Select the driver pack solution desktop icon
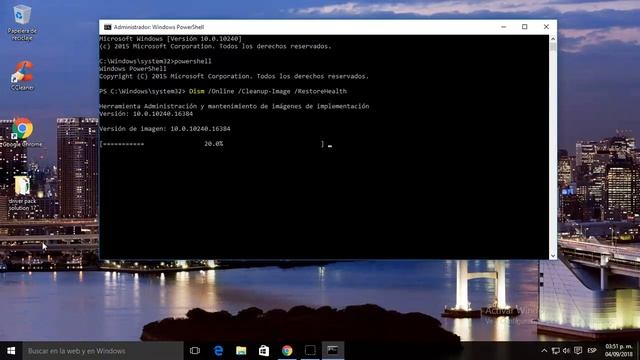640x360 pixels. pyautogui.click(x=22, y=193)
